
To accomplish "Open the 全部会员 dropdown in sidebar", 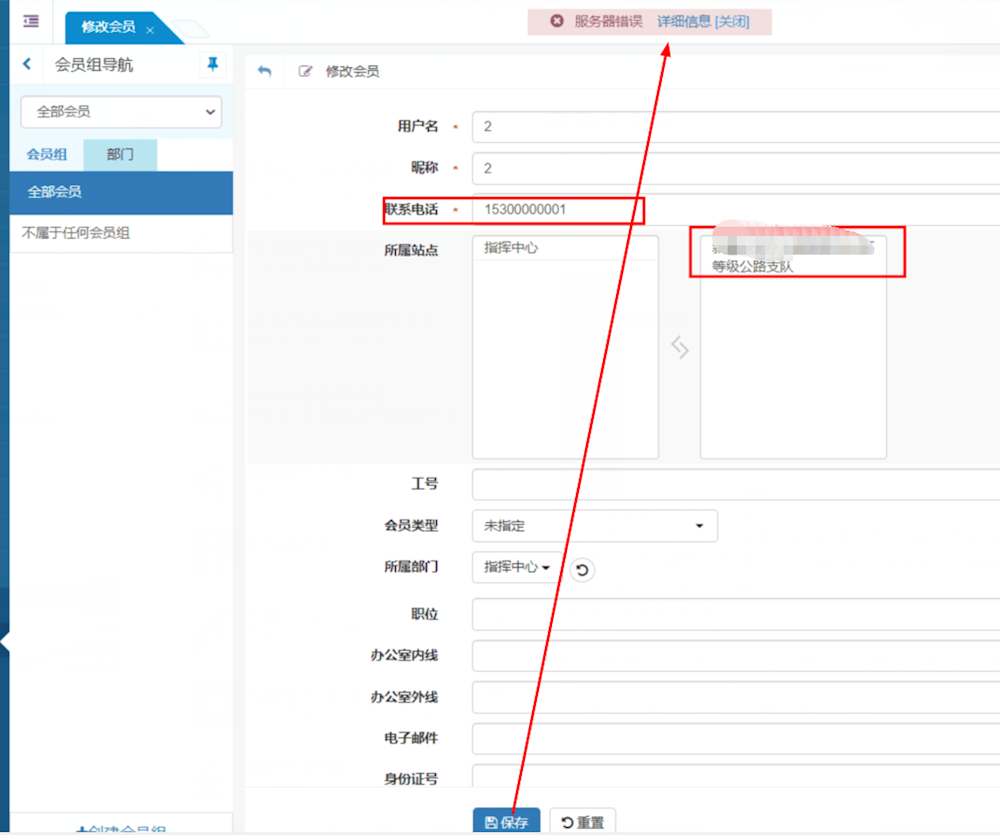I will (121, 112).
